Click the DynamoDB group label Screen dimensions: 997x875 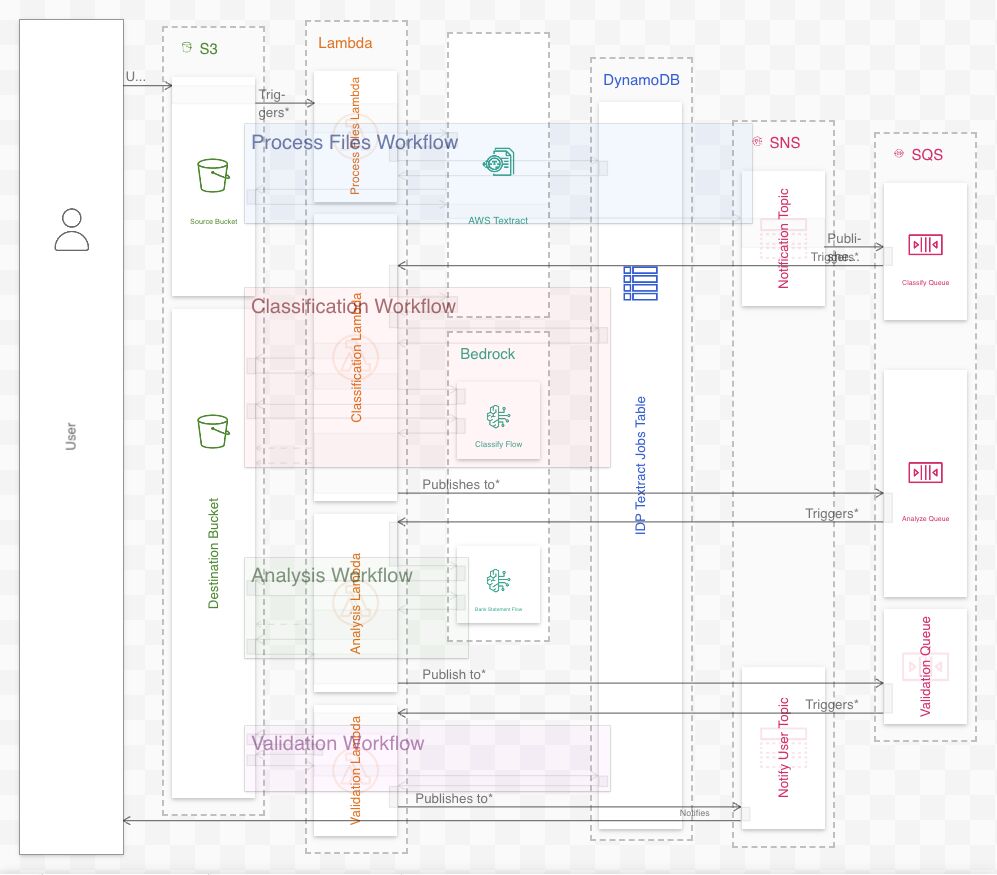click(641, 79)
